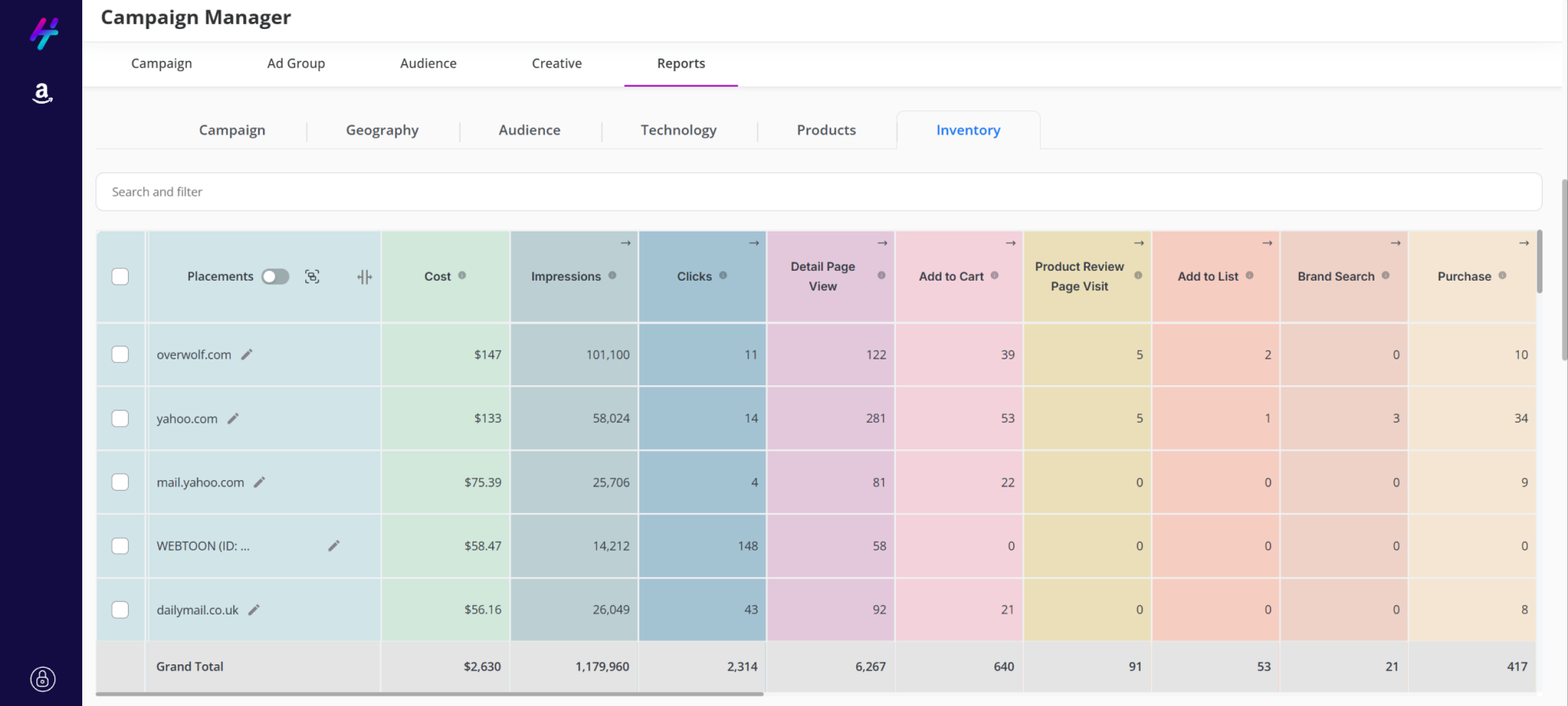Click the pencil icon next to yahoo.com
Image resolution: width=1568 pixels, height=706 pixels.
click(x=233, y=418)
